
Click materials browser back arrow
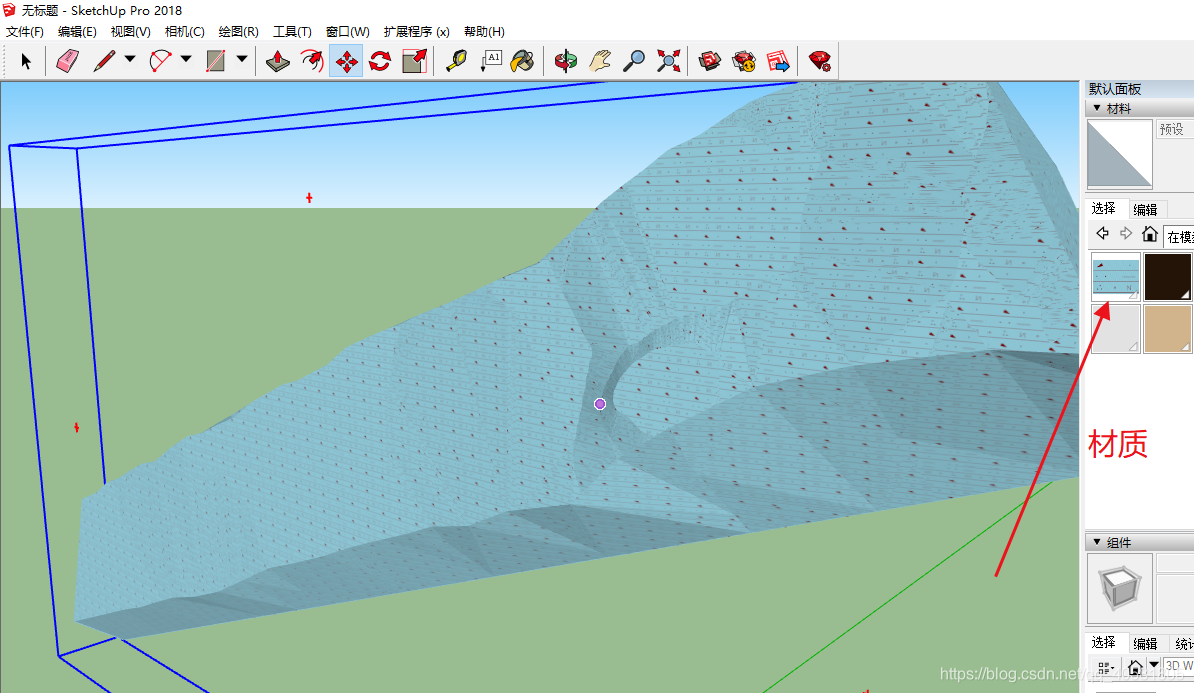pyautogui.click(x=1102, y=233)
